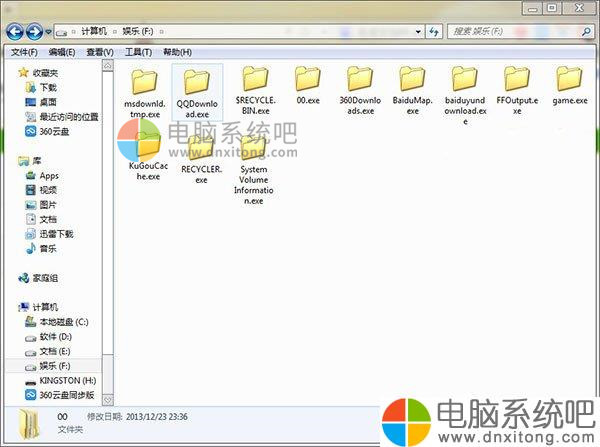Go back using the Back arrow button
The width and height of the screenshot is (600, 447).
click(15, 32)
